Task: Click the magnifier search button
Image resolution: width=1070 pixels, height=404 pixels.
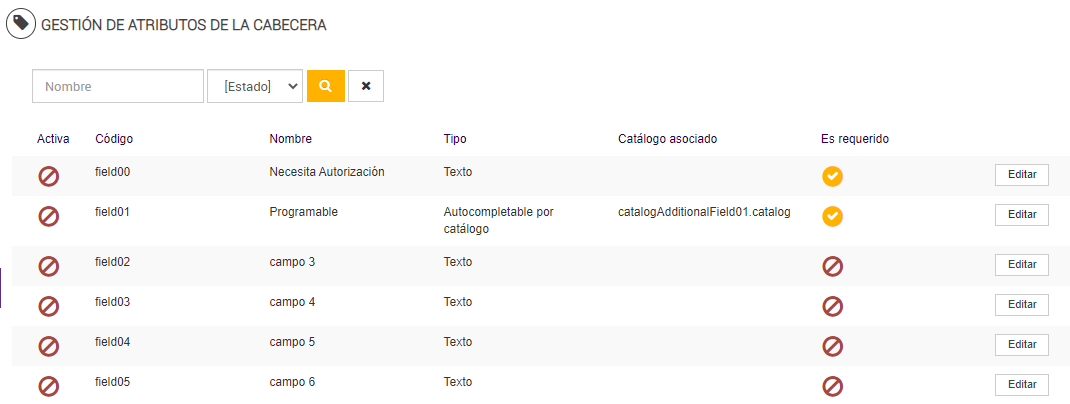Action: point(325,86)
